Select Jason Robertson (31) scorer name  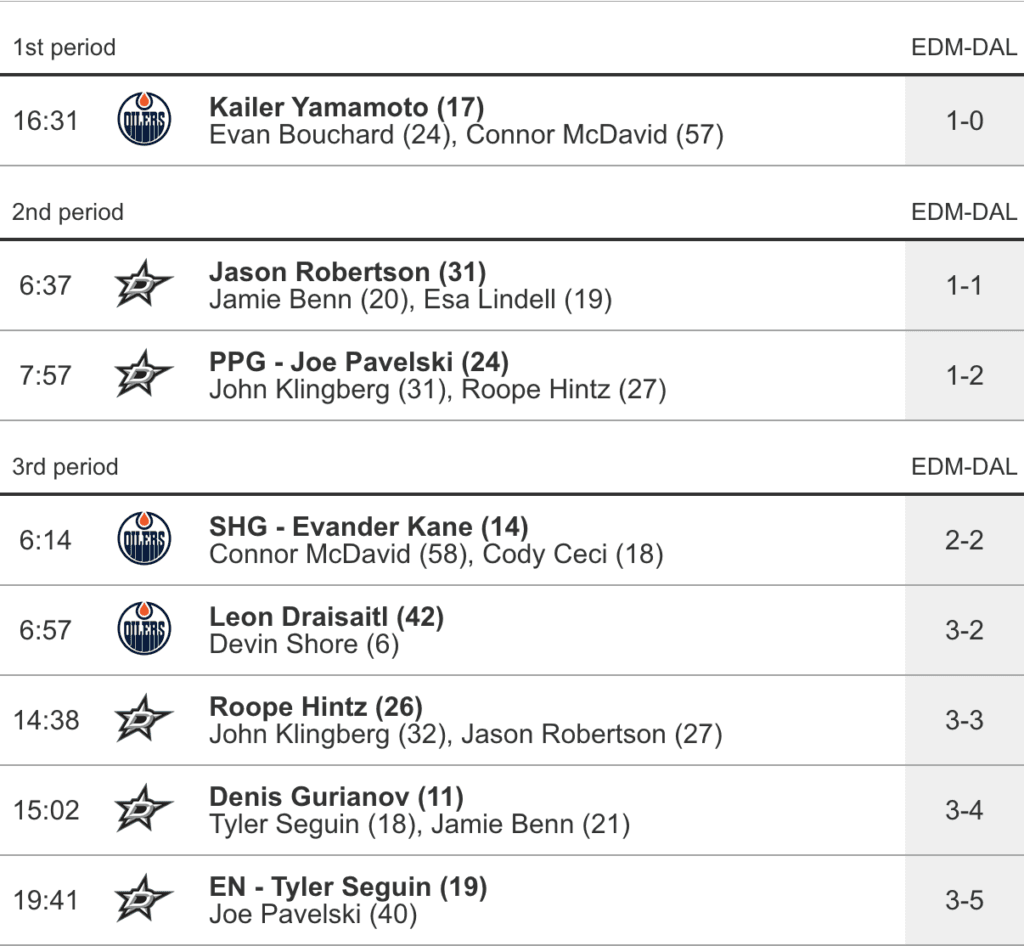[347, 272]
